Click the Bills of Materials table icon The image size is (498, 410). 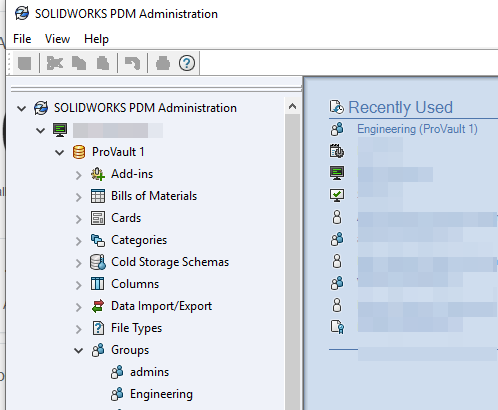[x=98, y=196]
